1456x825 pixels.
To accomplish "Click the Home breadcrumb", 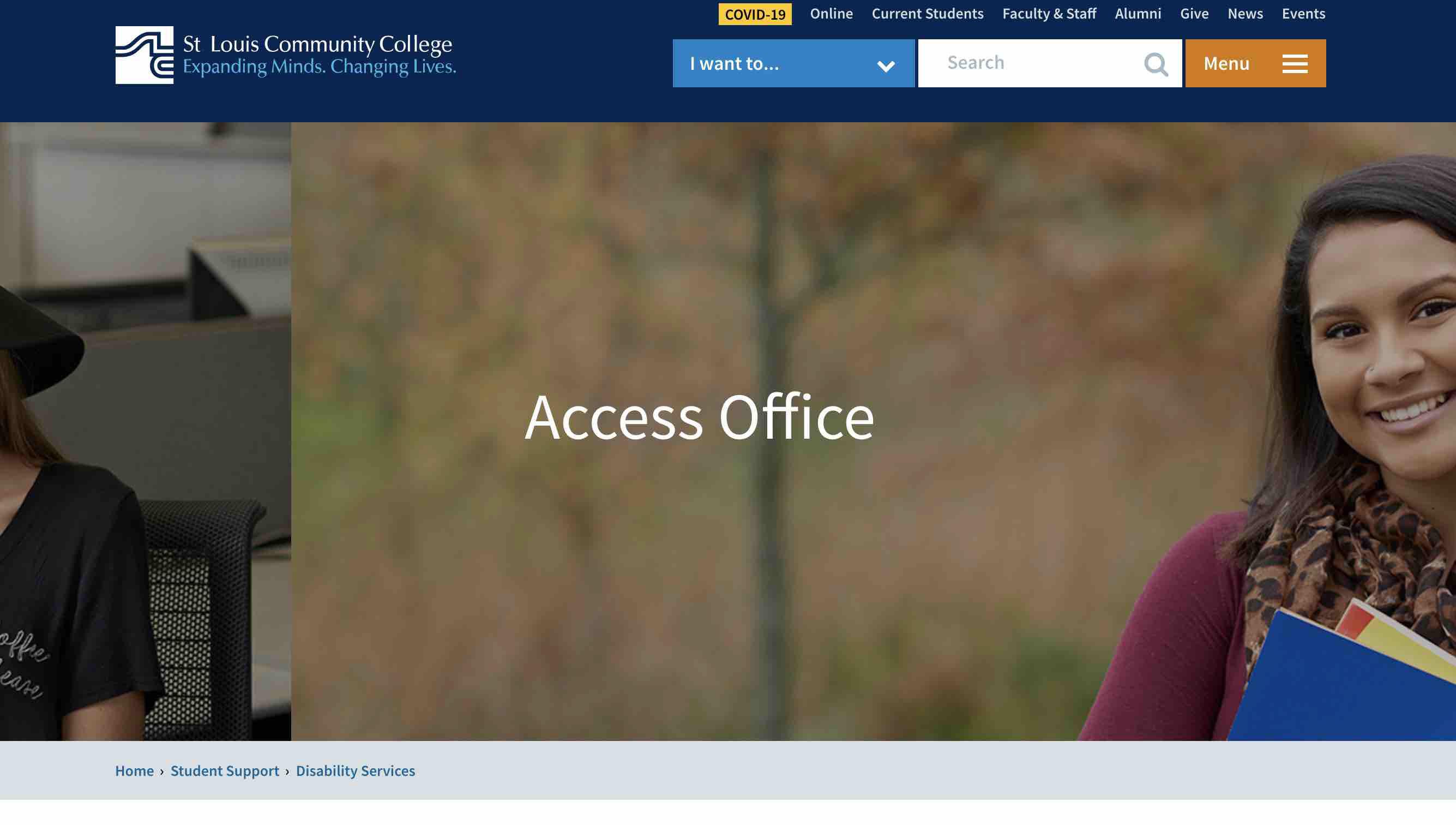I will [134, 770].
